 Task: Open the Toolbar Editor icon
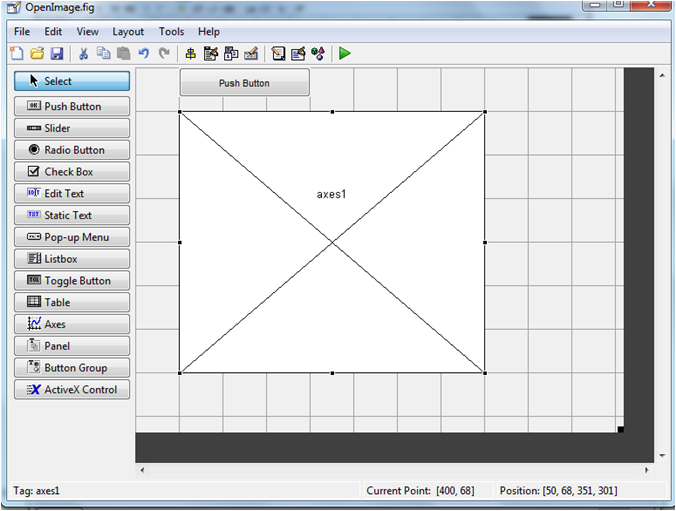(x=251, y=53)
